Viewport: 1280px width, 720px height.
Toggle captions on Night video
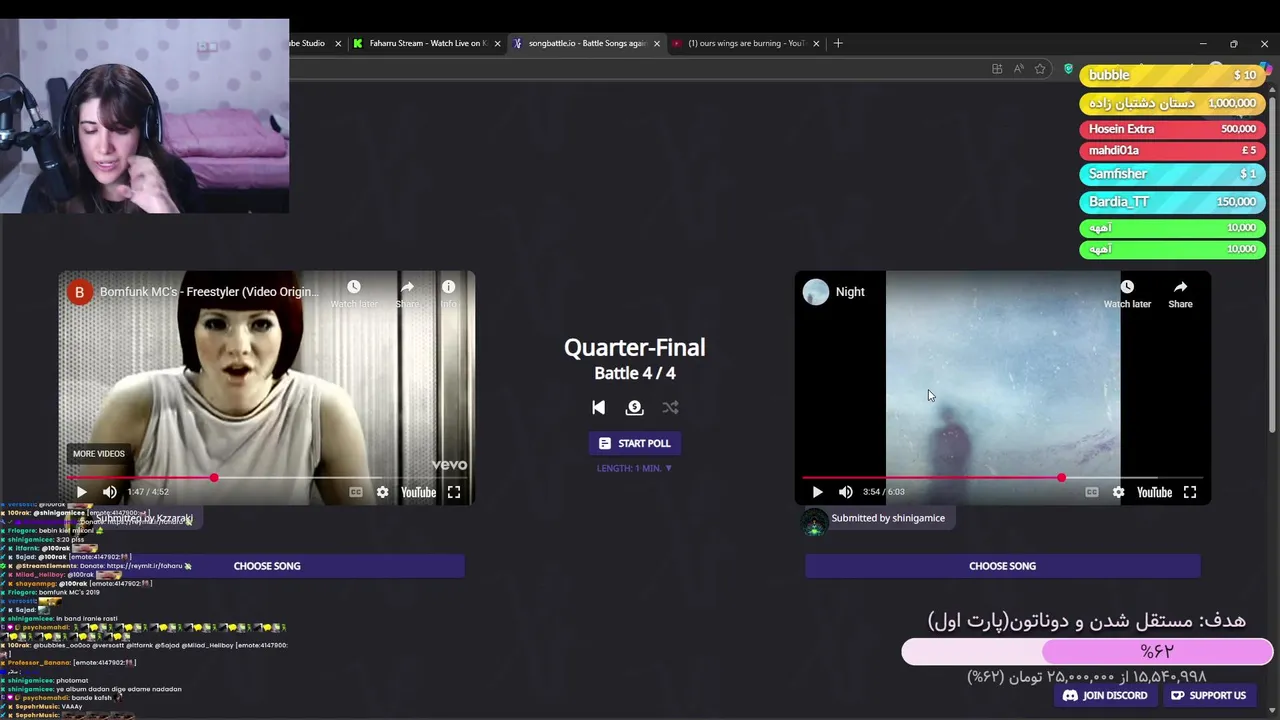coord(1092,492)
